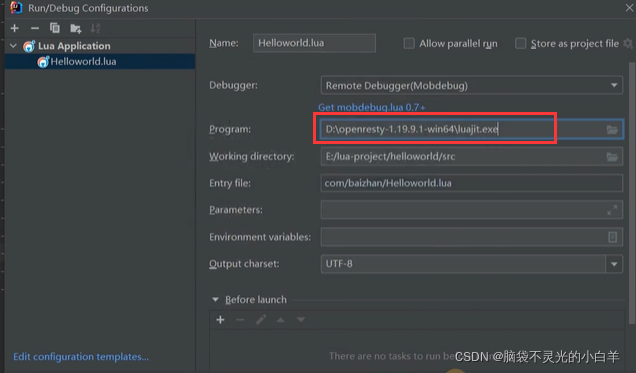Screen dimensions: 636x373
Task: Remove the selected configuration with minus icon
Action: click(x=35, y=28)
